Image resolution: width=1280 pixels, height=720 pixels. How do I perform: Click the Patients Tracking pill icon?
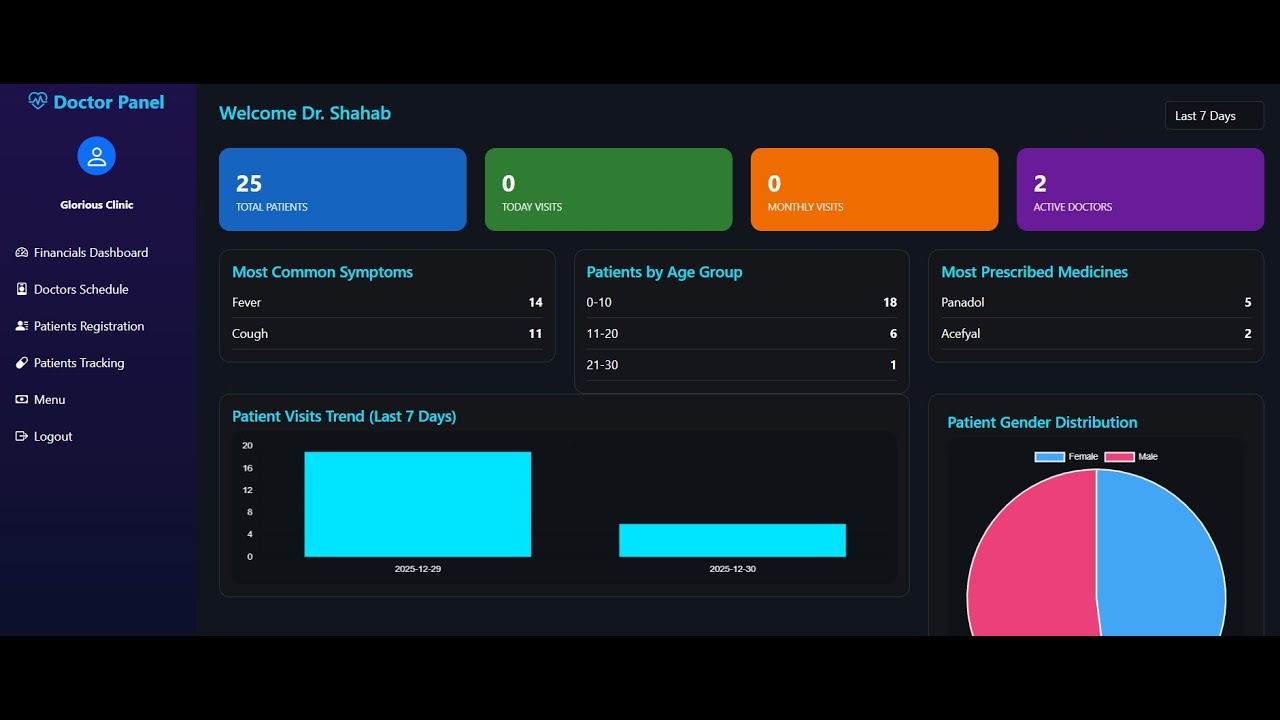(x=22, y=363)
